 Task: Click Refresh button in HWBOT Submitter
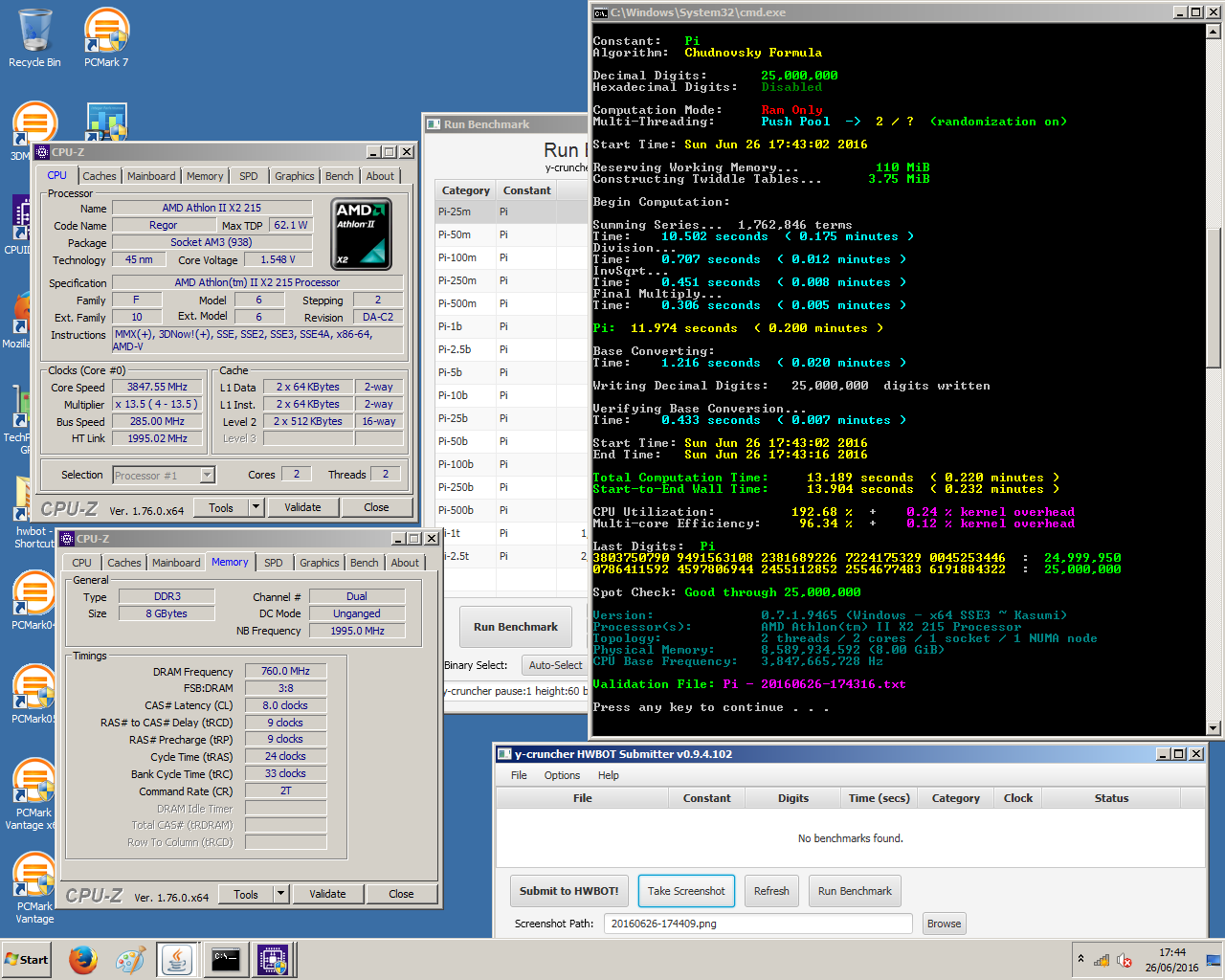coord(771,891)
